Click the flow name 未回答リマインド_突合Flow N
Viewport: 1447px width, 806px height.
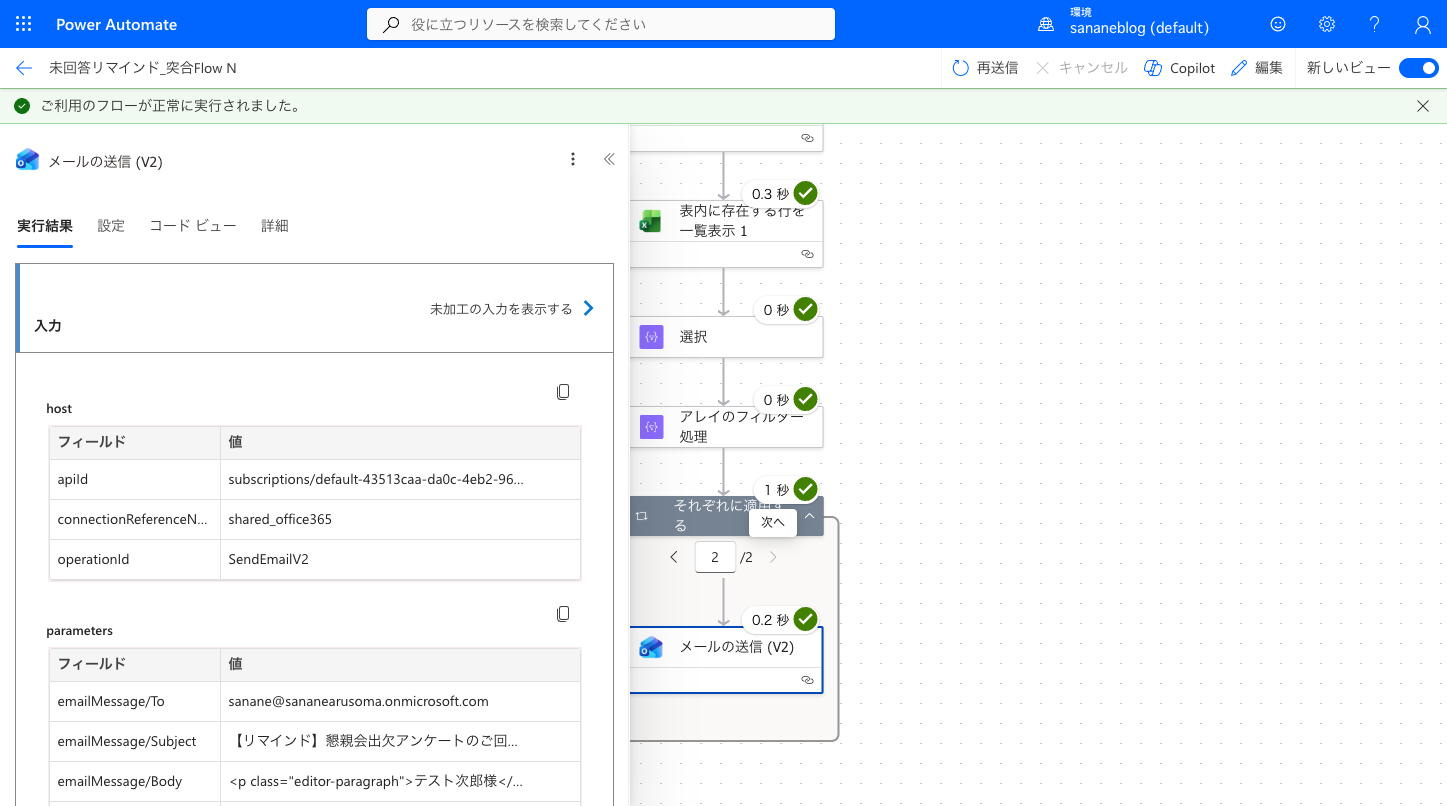(143, 68)
